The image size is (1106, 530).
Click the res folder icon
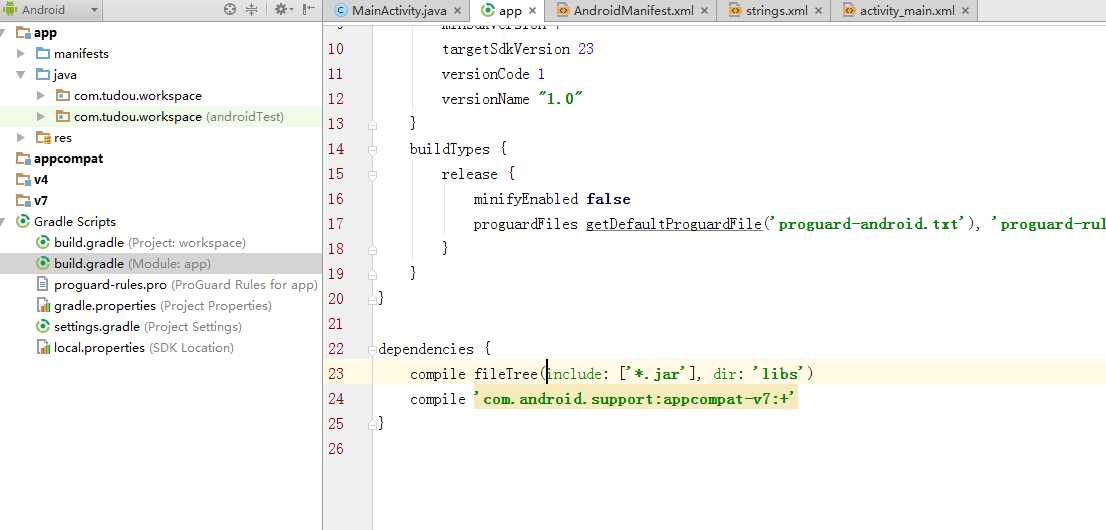(43, 138)
